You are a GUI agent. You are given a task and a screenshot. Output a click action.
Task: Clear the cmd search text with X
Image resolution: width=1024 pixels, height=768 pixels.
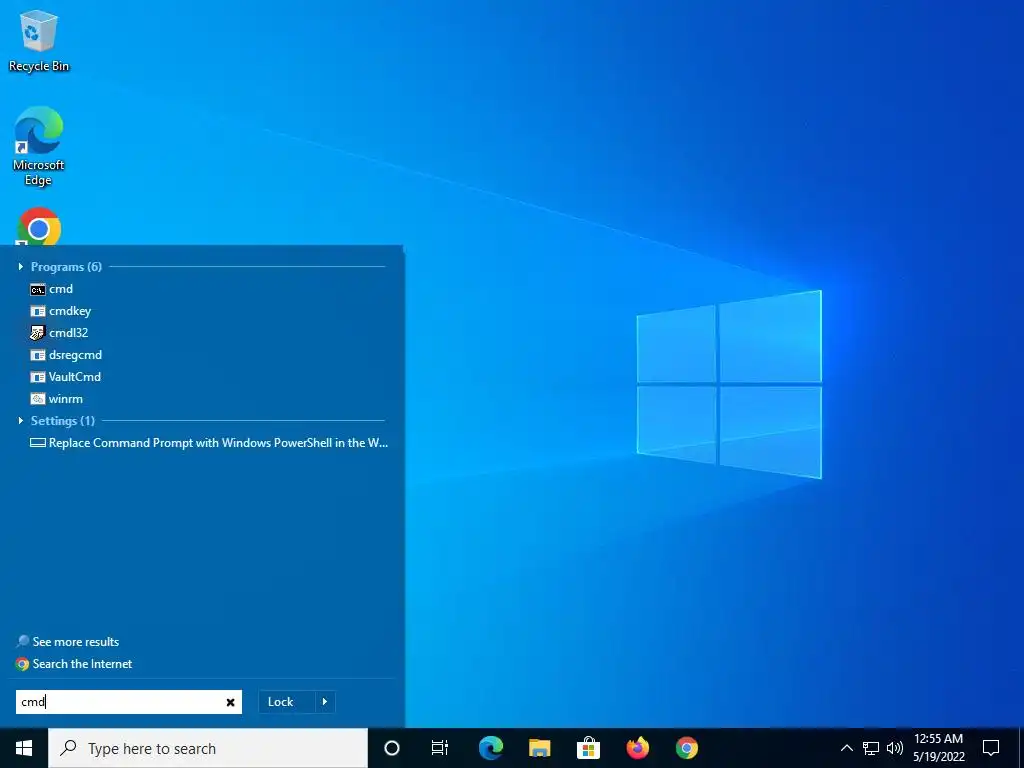pyautogui.click(x=231, y=702)
